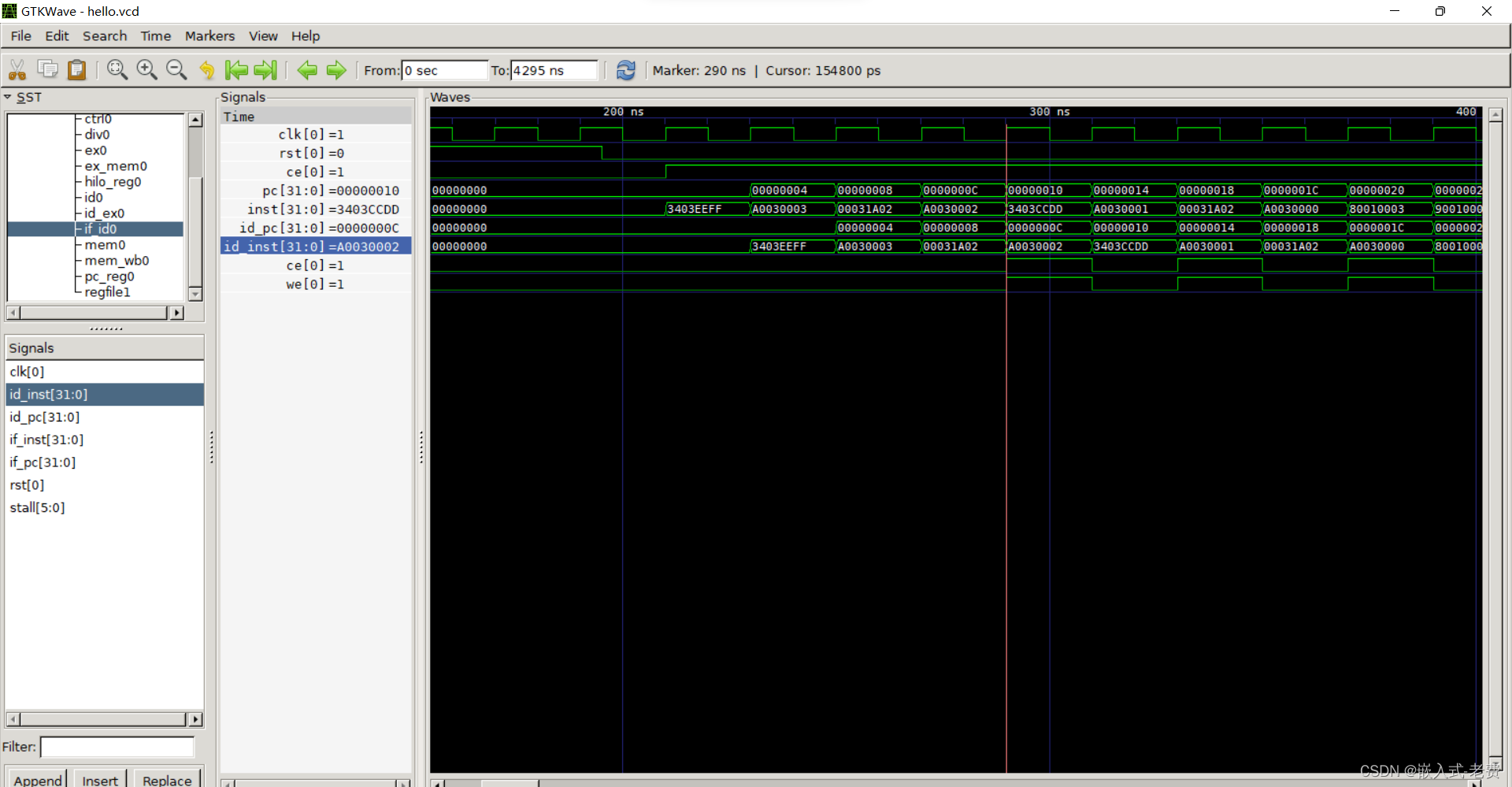The width and height of the screenshot is (1512, 787).
Task: Open the Search menu
Action: [x=105, y=35]
